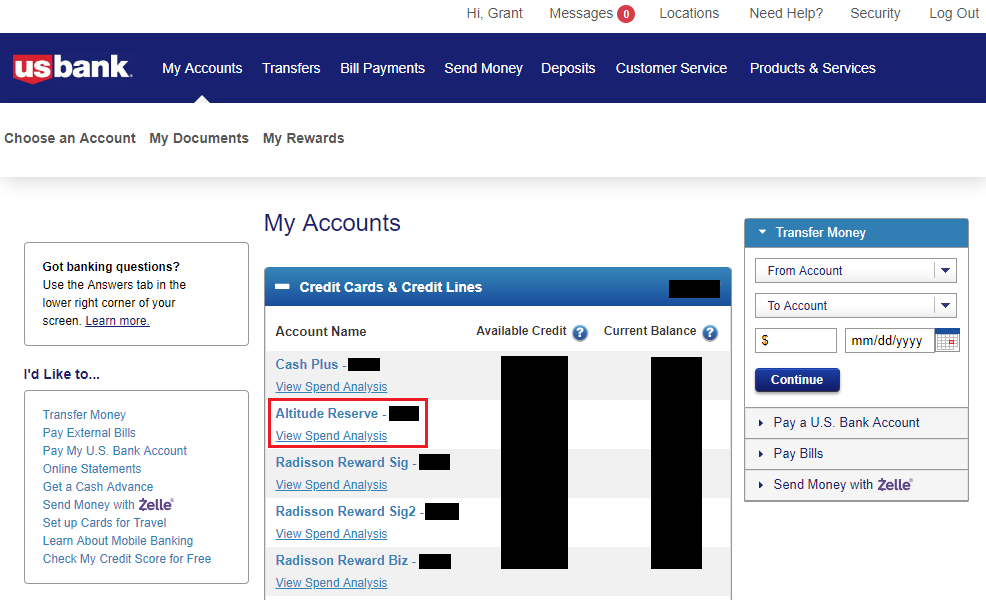The height and width of the screenshot is (600, 986).
Task: Click the Online Statements link
Action: pyautogui.click(x=92, y=469)
